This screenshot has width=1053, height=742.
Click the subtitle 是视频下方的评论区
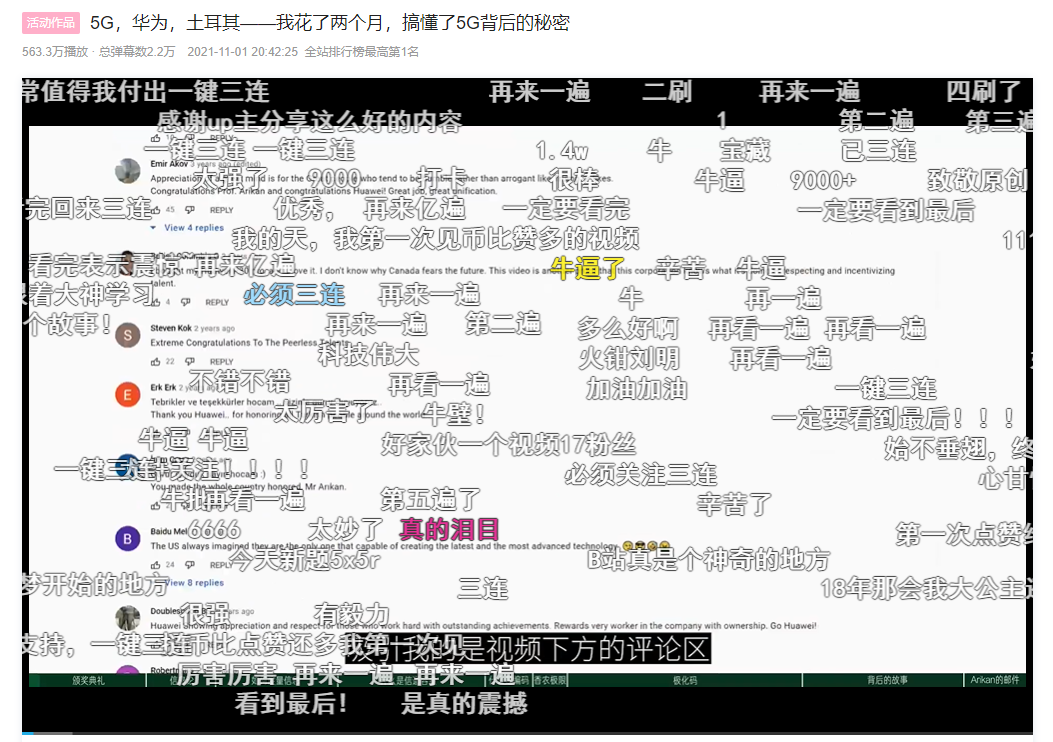(x=582, y=649)
